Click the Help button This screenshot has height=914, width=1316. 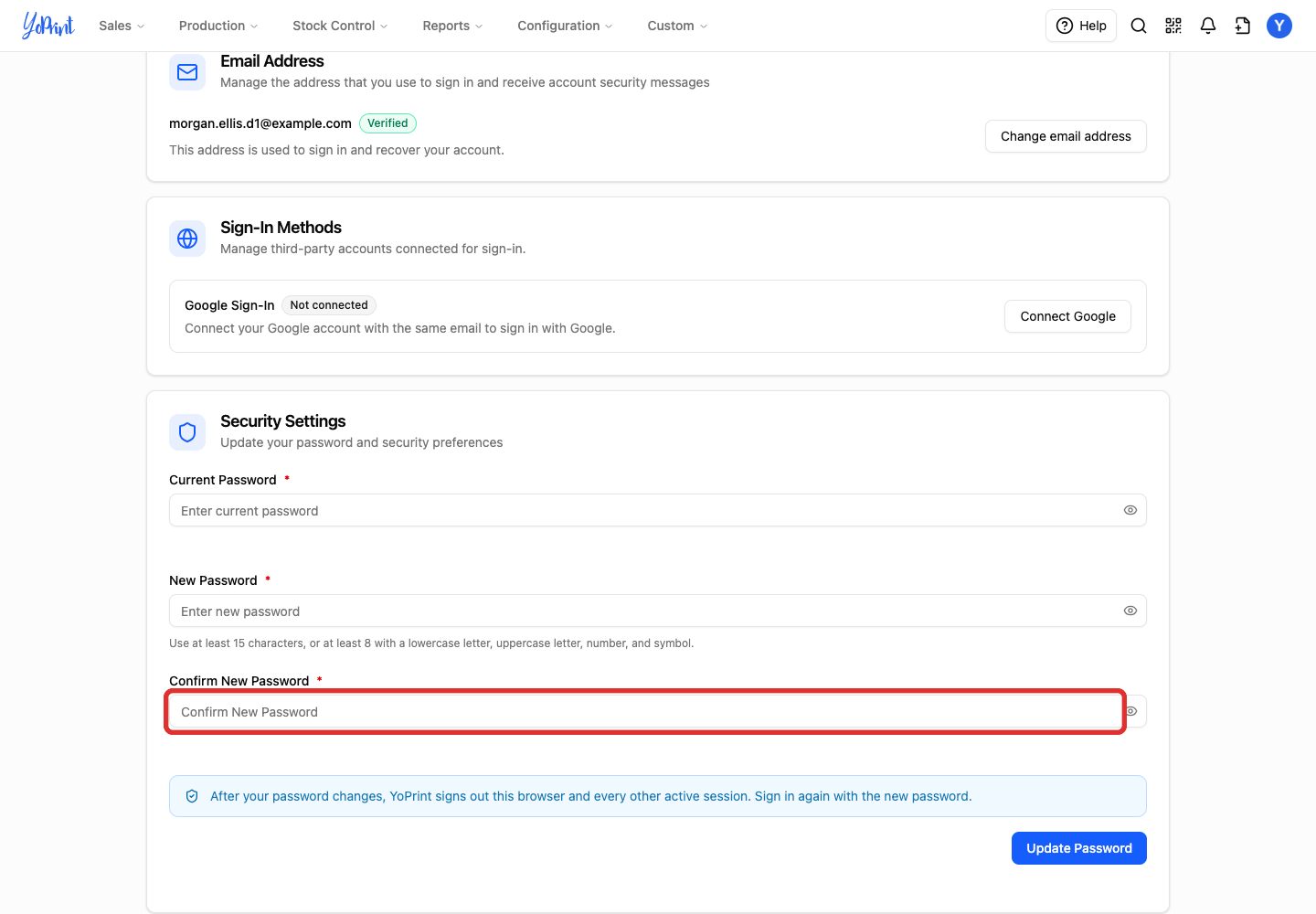point(1081,26)
